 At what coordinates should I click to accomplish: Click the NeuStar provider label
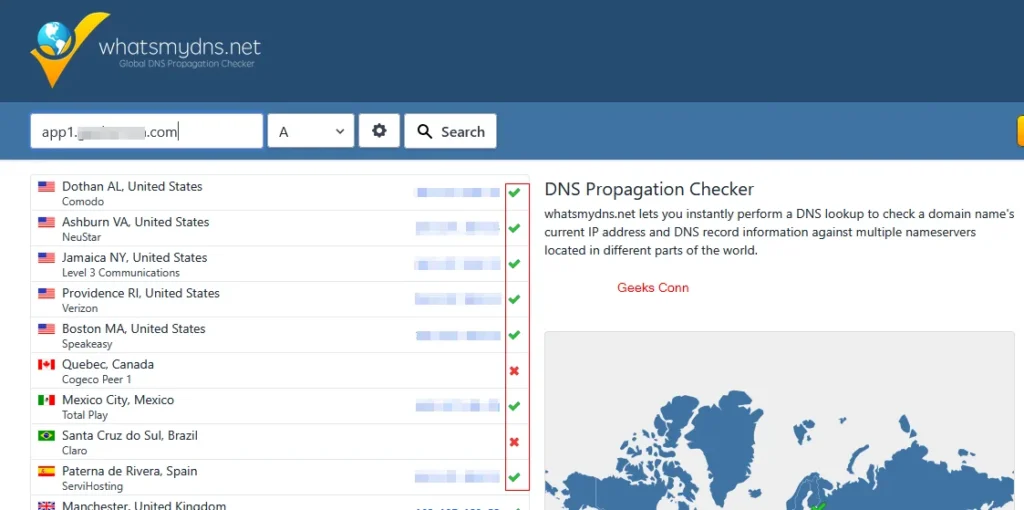pos(82,237)
